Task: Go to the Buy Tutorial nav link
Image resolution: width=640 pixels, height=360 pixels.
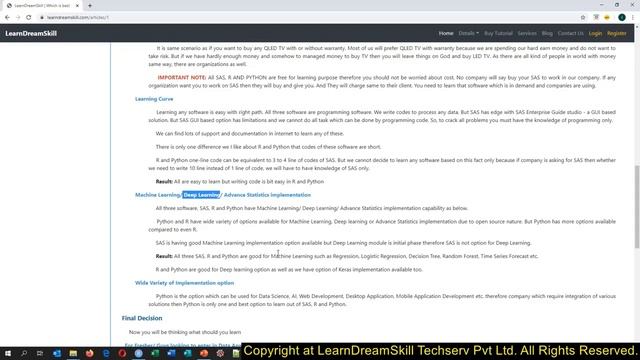Action: [x=498, y=33]
